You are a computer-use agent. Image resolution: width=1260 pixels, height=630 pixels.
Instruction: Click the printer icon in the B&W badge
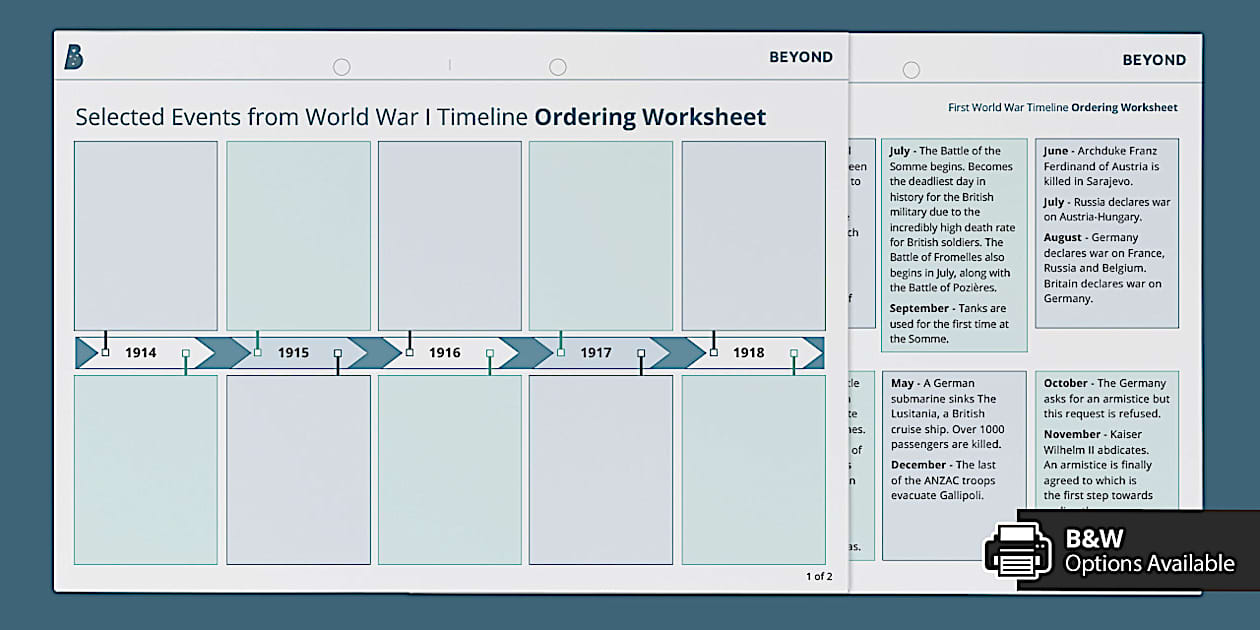coord(1021,549)
